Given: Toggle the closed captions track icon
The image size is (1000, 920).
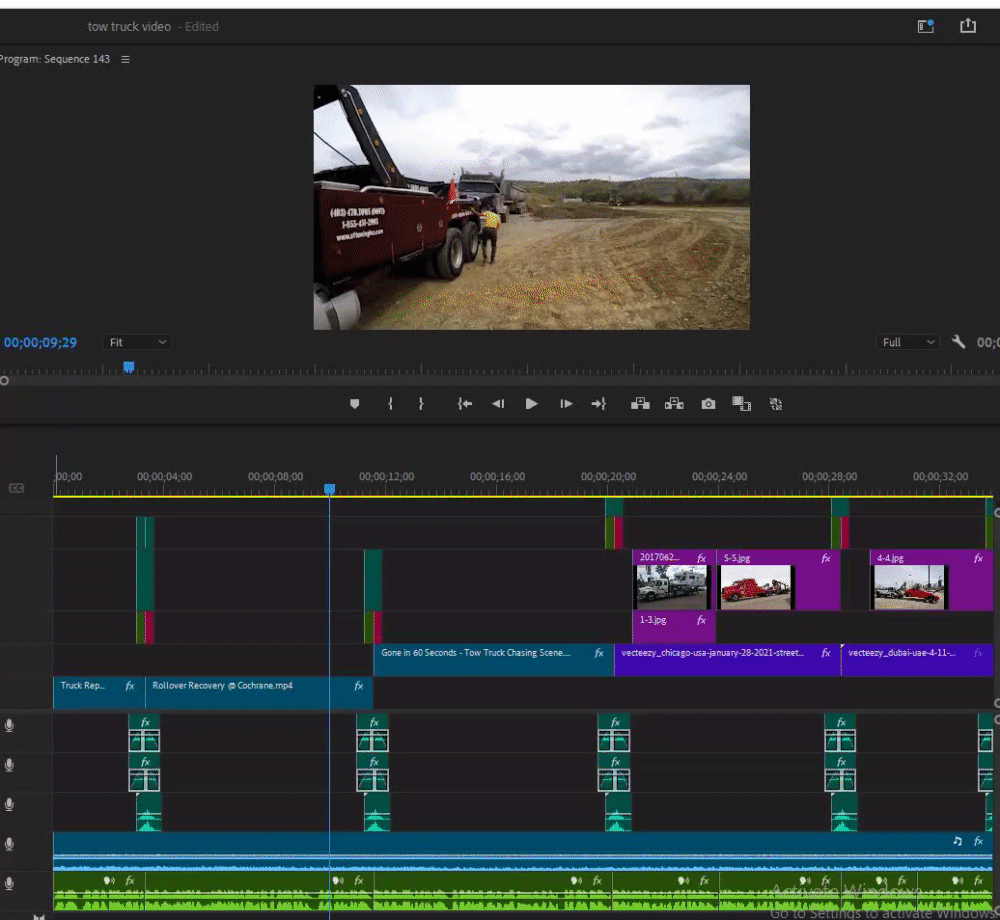Looking at the screenshot, I should click(x=16, y=488).
